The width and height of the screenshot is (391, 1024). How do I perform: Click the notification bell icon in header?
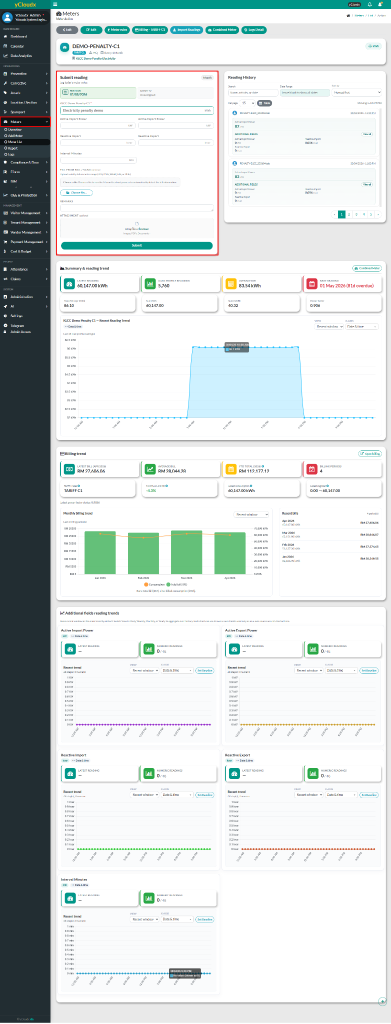[x=370, y=5]
